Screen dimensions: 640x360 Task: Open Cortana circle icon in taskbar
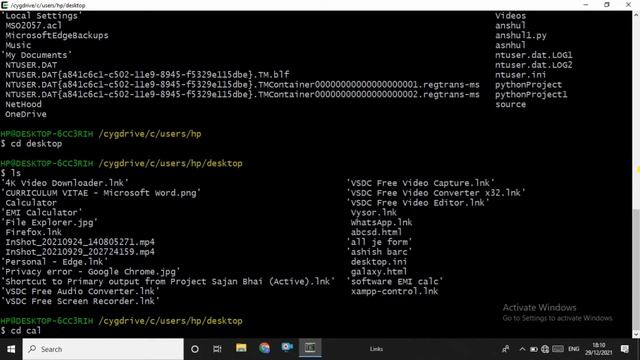coord(195,349)
